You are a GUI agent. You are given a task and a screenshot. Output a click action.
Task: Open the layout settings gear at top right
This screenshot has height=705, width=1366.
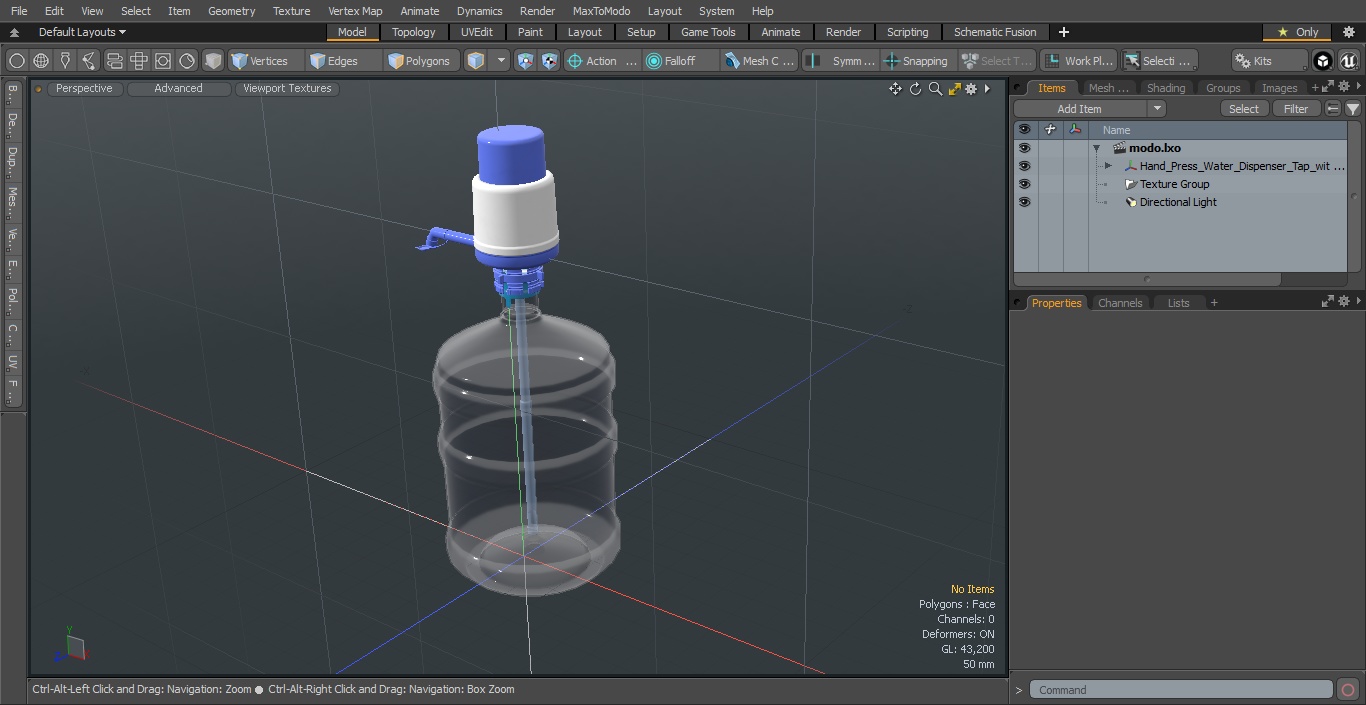[1348, 32]
